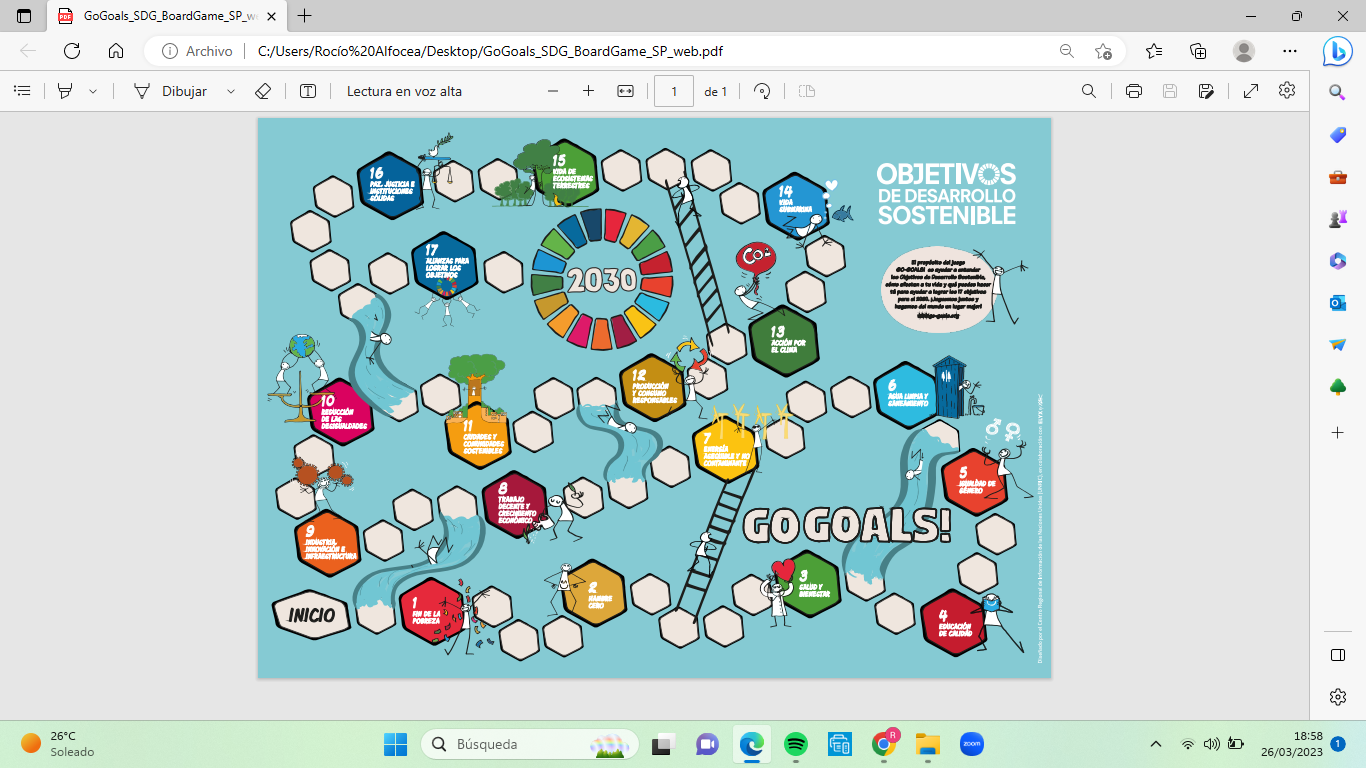Zoom in on the PDF

(588, 90)
